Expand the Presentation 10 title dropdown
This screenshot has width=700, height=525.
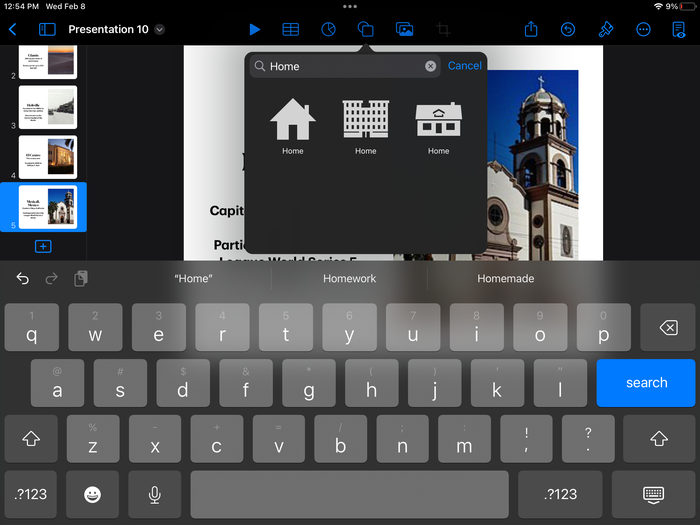(159, 30)
